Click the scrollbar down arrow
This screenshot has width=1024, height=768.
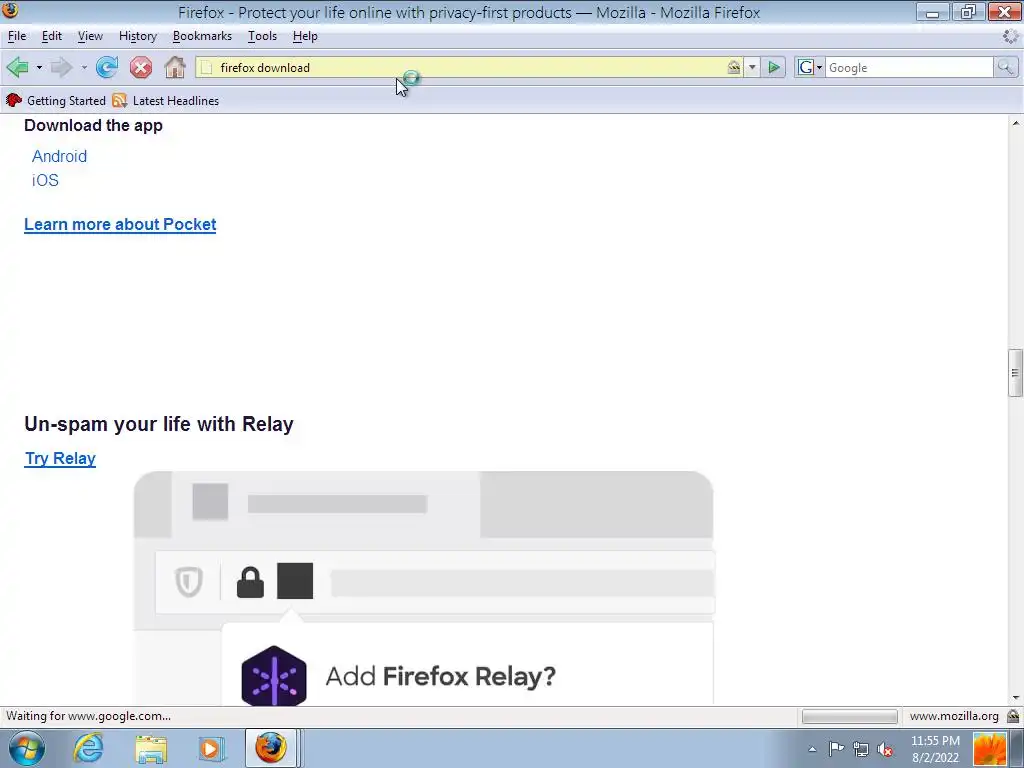coord(1015,698)
